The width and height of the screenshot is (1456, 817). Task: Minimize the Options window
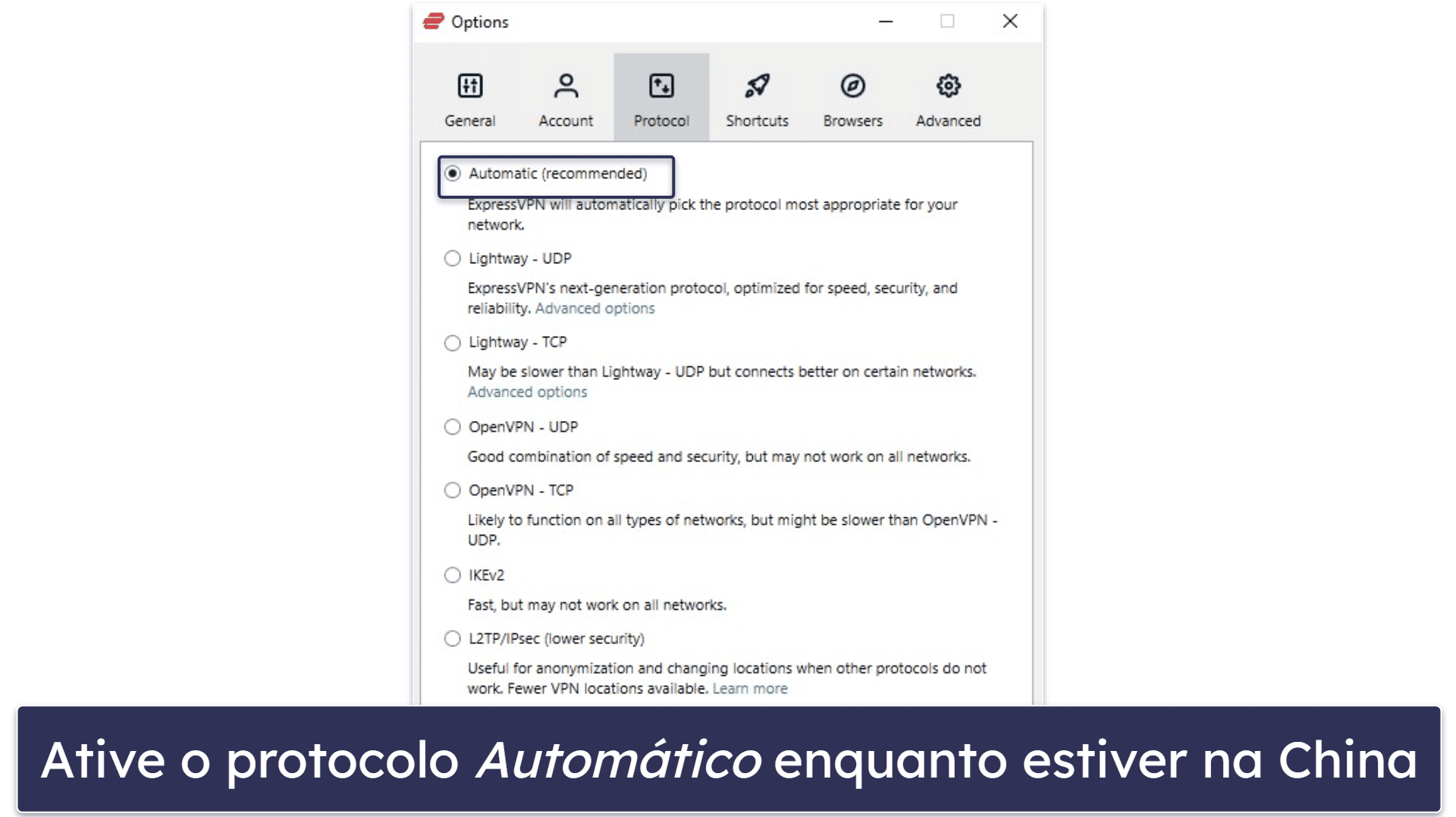tap(886, 21)
